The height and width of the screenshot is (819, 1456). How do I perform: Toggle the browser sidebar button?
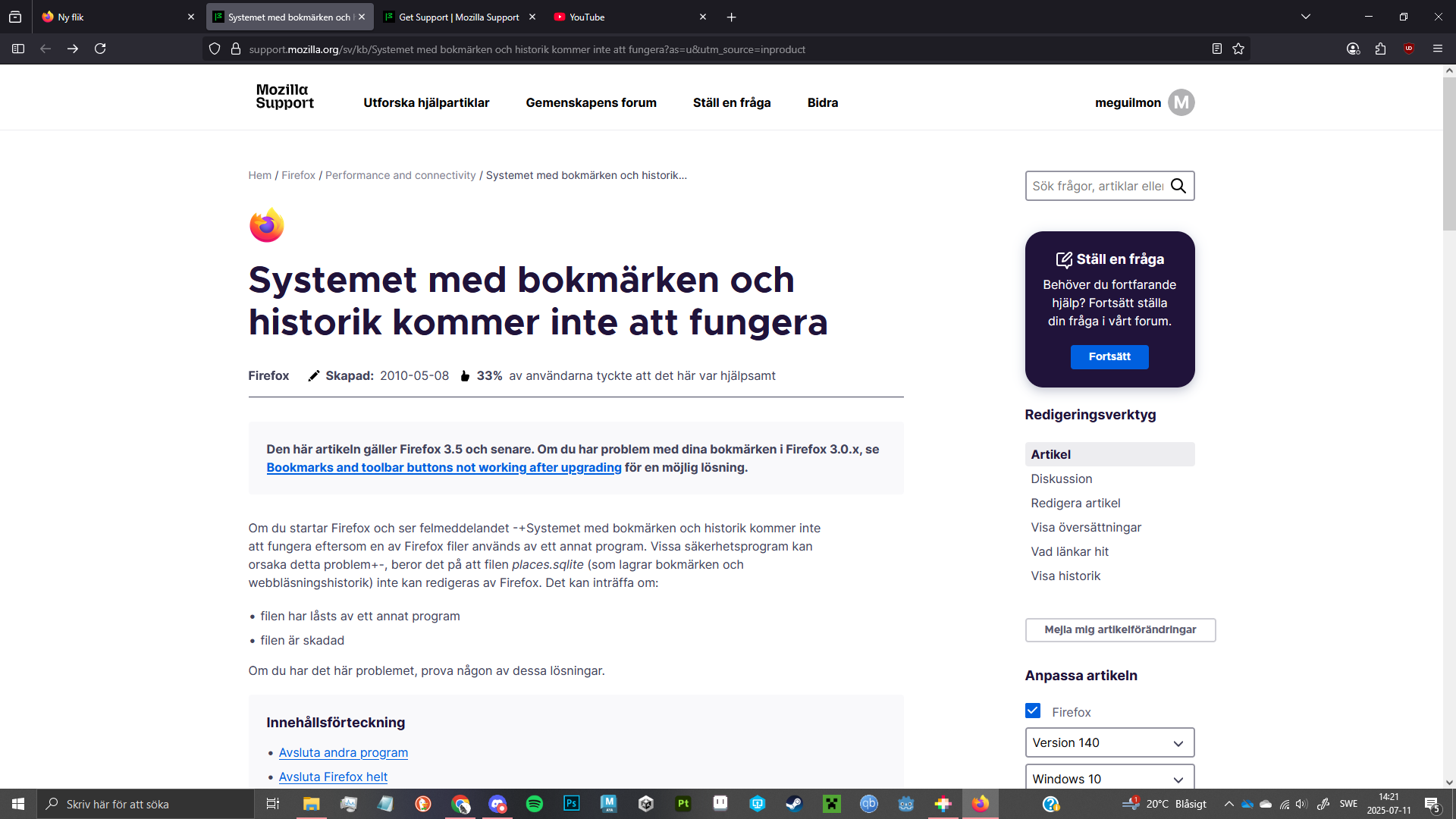point(18,49)
